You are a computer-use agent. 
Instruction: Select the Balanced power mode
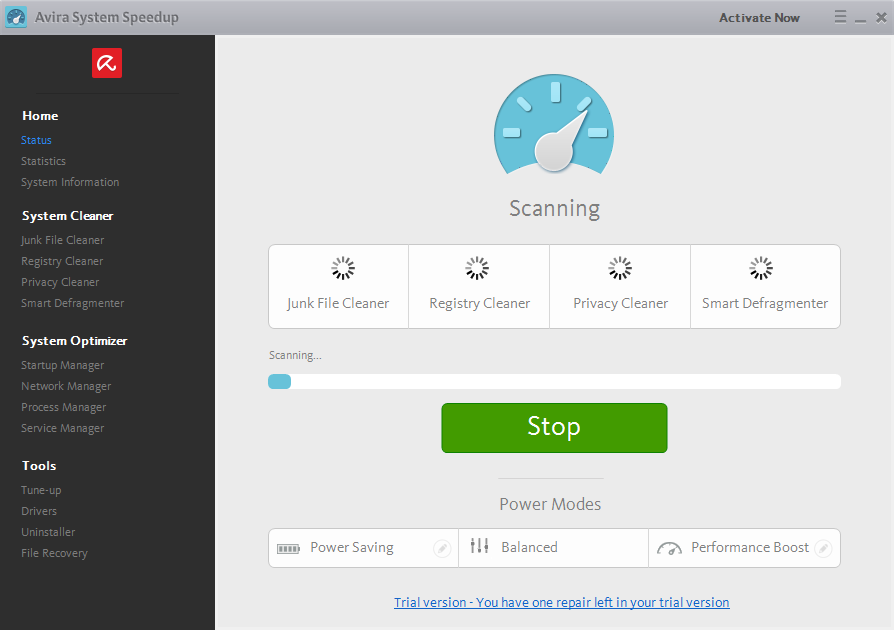click(529, 548)
